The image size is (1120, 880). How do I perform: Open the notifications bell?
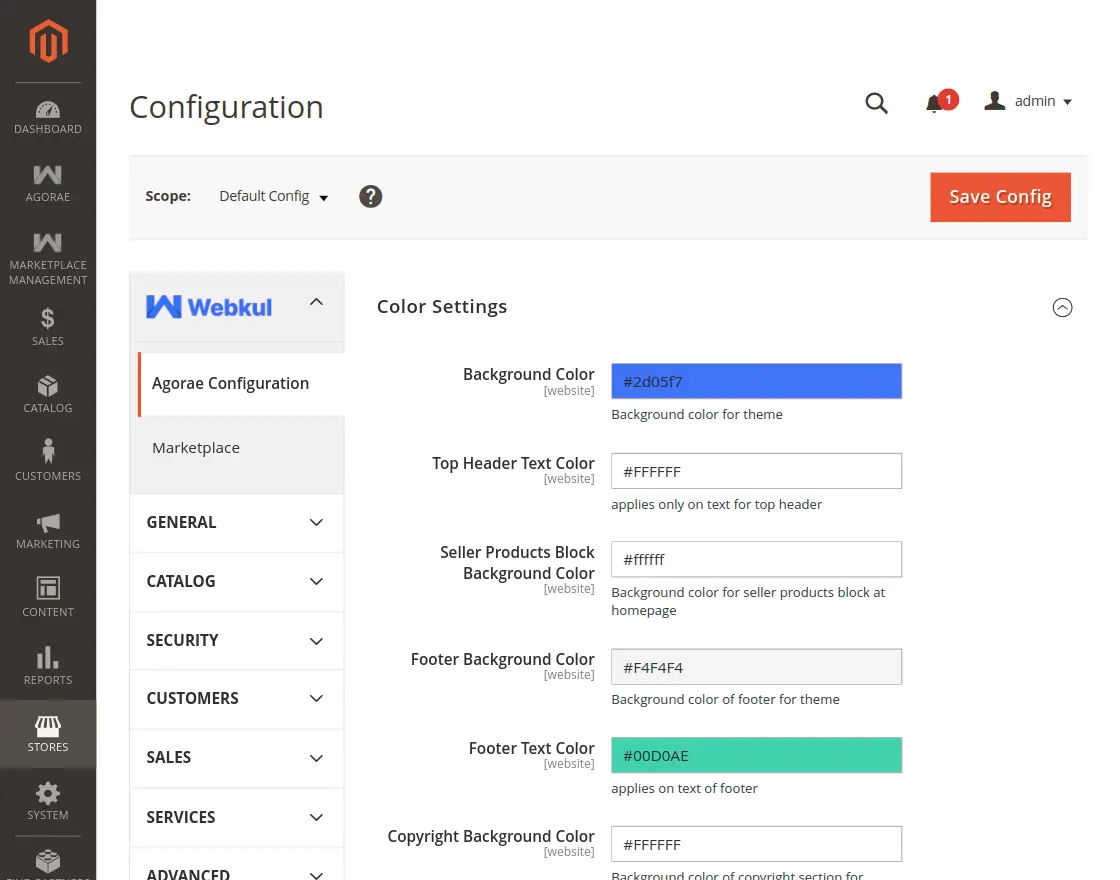click(x=935, y=103)
